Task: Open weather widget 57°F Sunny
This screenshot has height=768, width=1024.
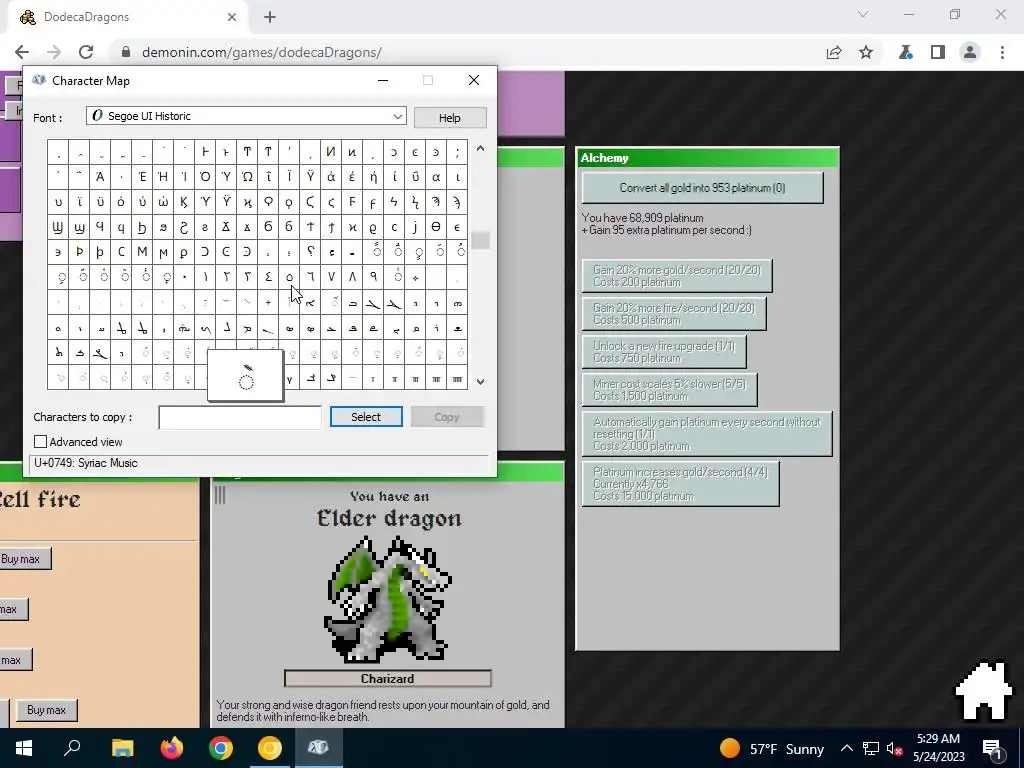Action: click(x=772, y=748)
